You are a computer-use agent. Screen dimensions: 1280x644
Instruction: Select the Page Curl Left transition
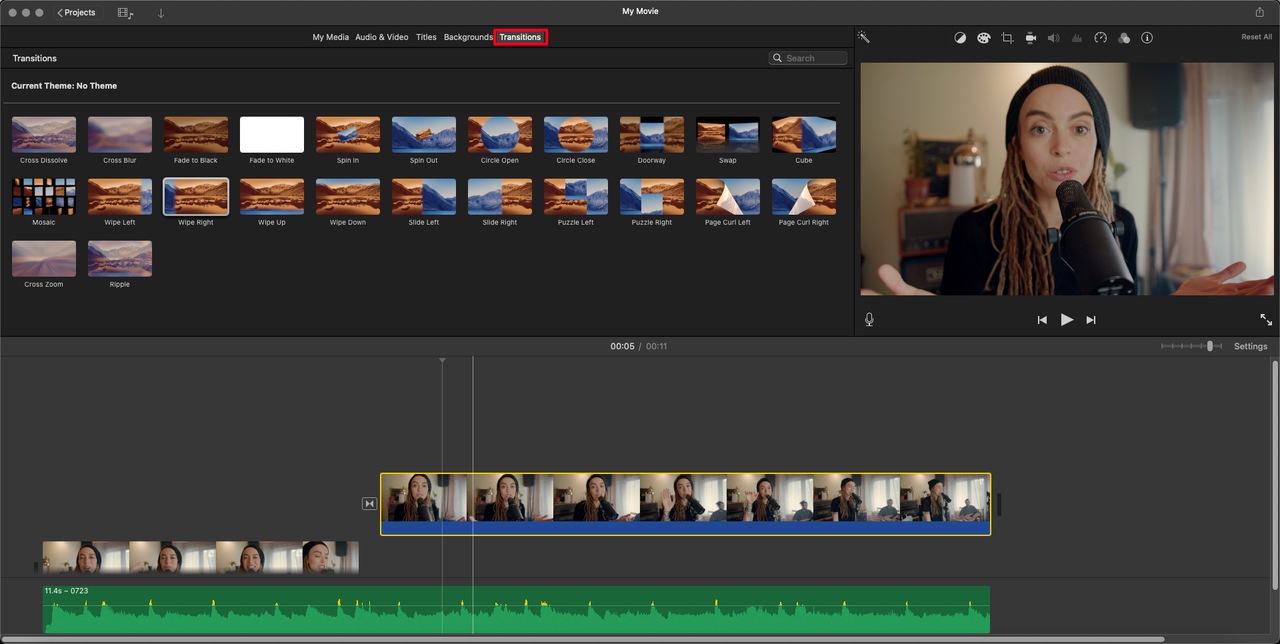coord(728,197)
